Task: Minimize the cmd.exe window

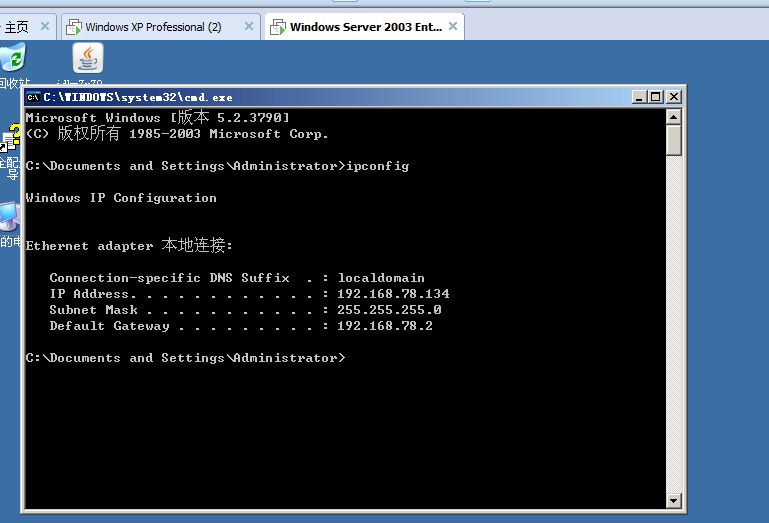Action: [x=639, y=97]
